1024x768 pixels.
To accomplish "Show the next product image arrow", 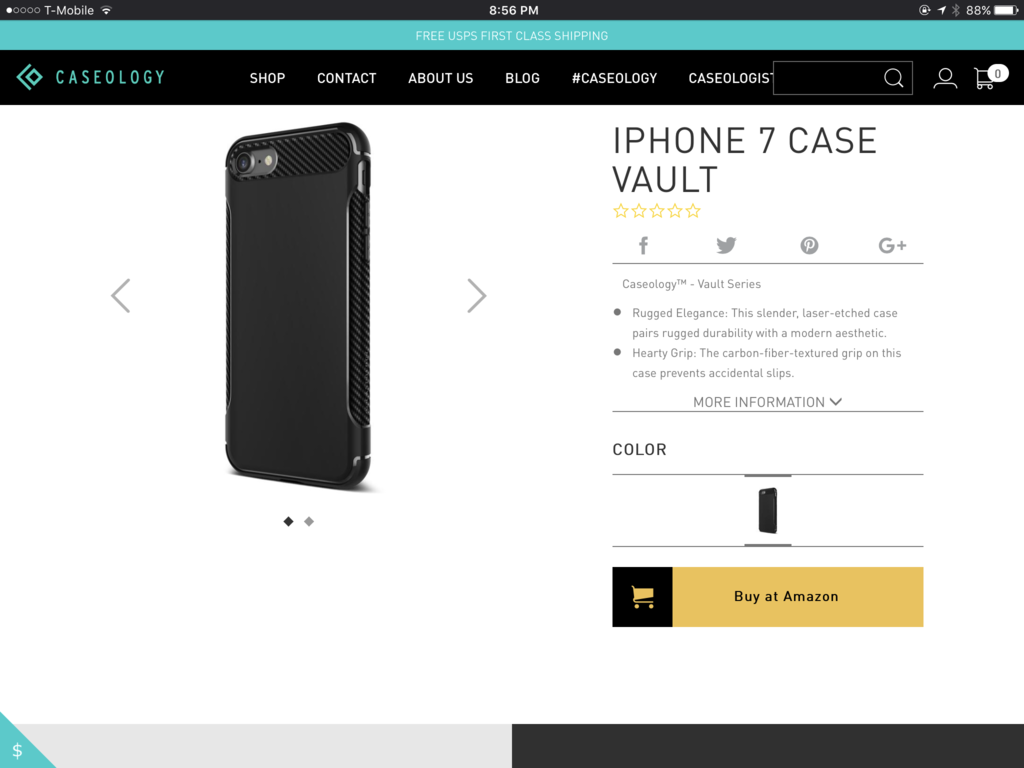I will coord(477,296).
